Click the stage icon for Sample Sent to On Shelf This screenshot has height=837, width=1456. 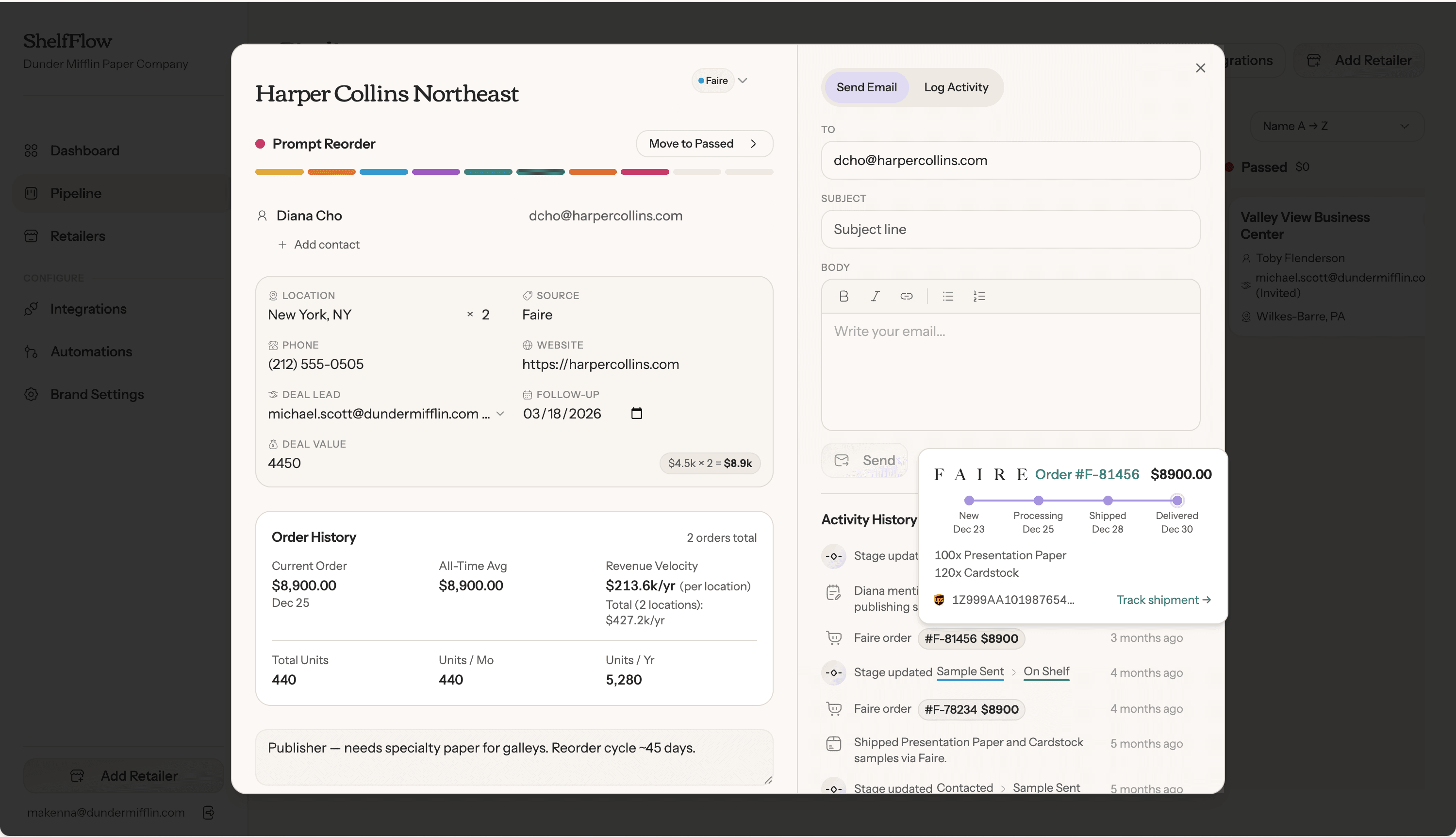(x=834, y=672)
